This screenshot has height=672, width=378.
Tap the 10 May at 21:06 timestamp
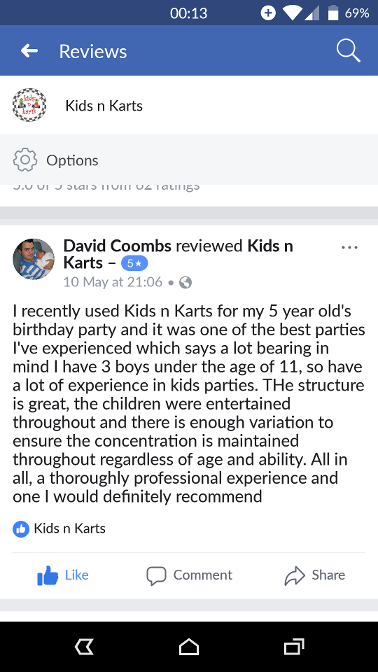(x=113, y=282)
